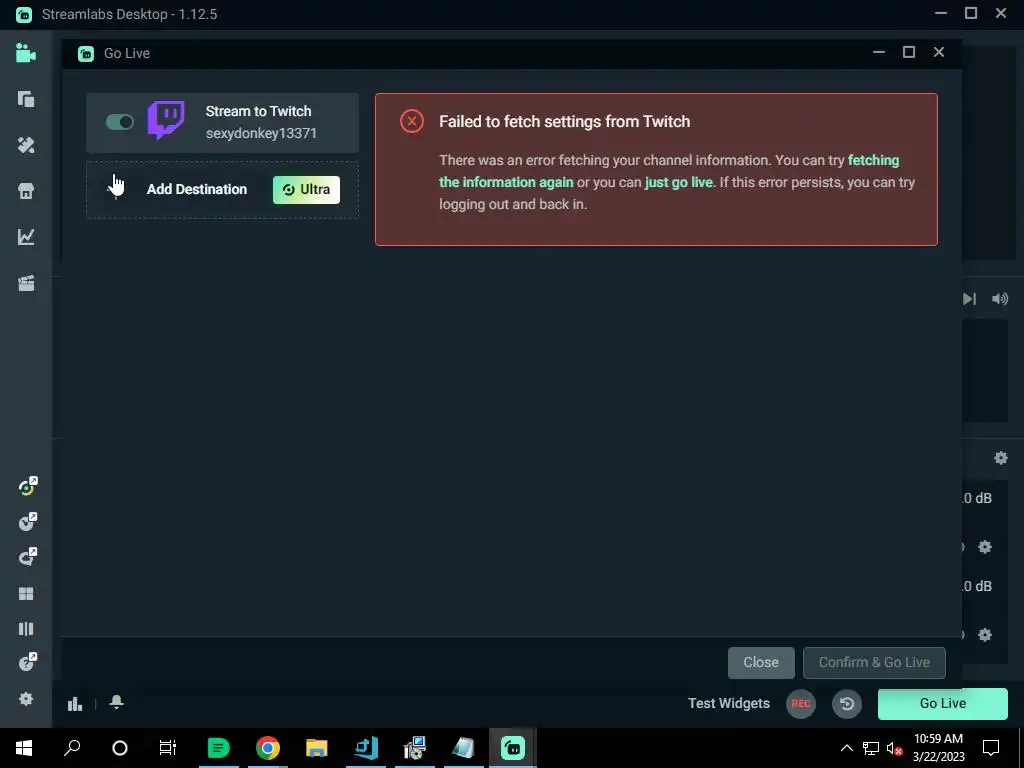Open the multicolor ring external-link sidebar icon
This screenshot has height=768, width=1024.
[27, 487]
